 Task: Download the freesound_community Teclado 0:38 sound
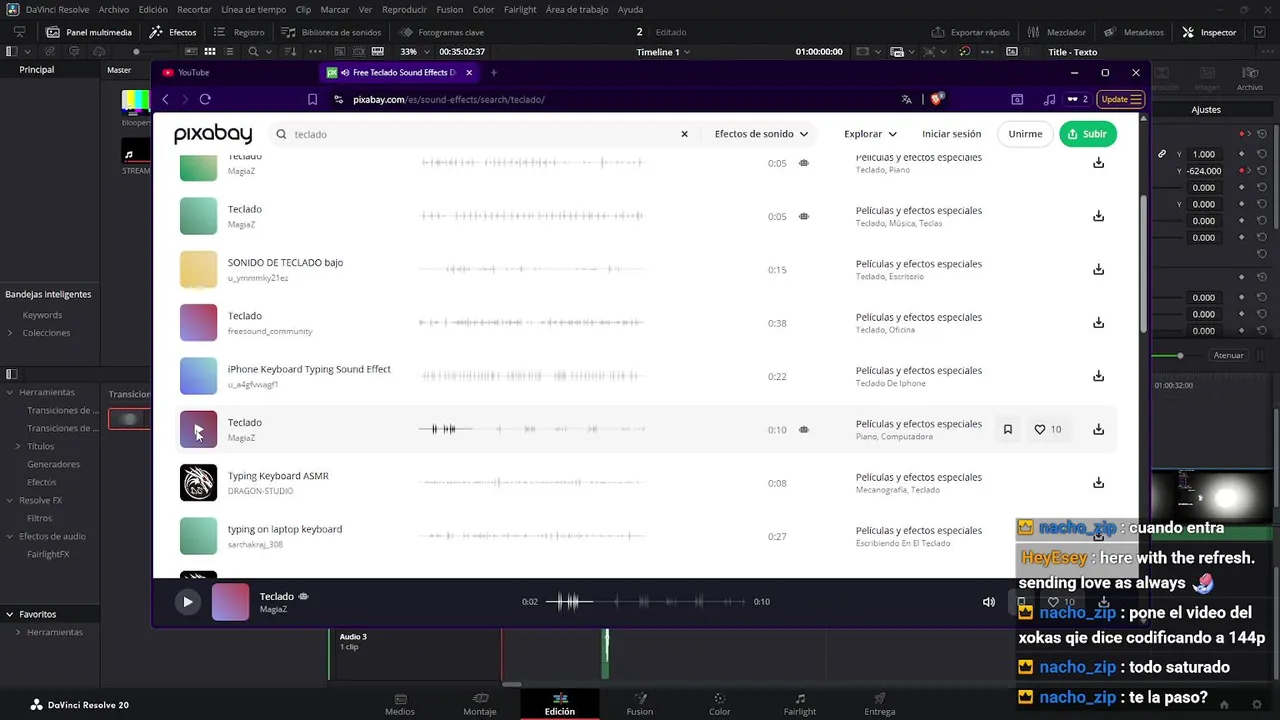(1098, 323)
